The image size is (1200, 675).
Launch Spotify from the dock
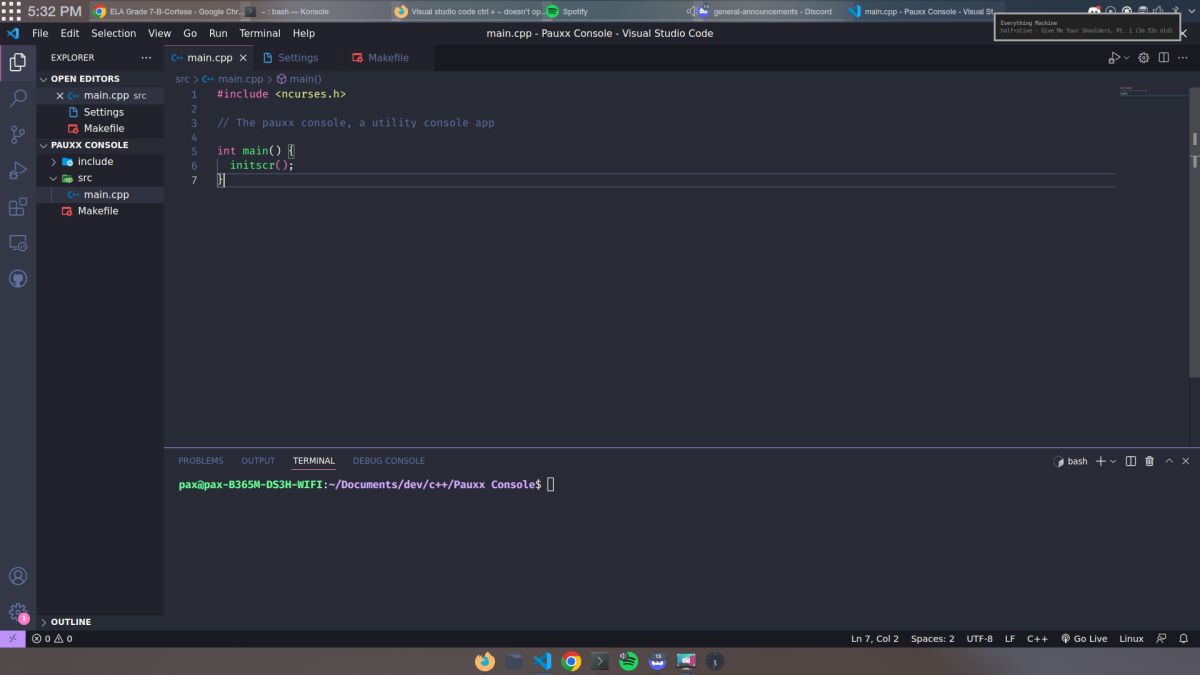point(628,661)
